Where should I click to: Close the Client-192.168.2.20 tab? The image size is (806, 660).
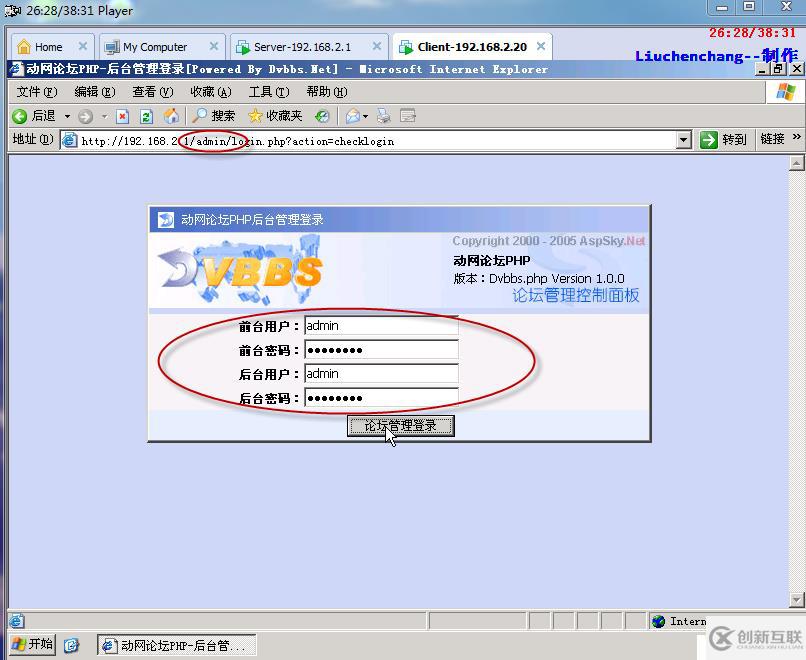pyautogui.click(x=541, y=46)
